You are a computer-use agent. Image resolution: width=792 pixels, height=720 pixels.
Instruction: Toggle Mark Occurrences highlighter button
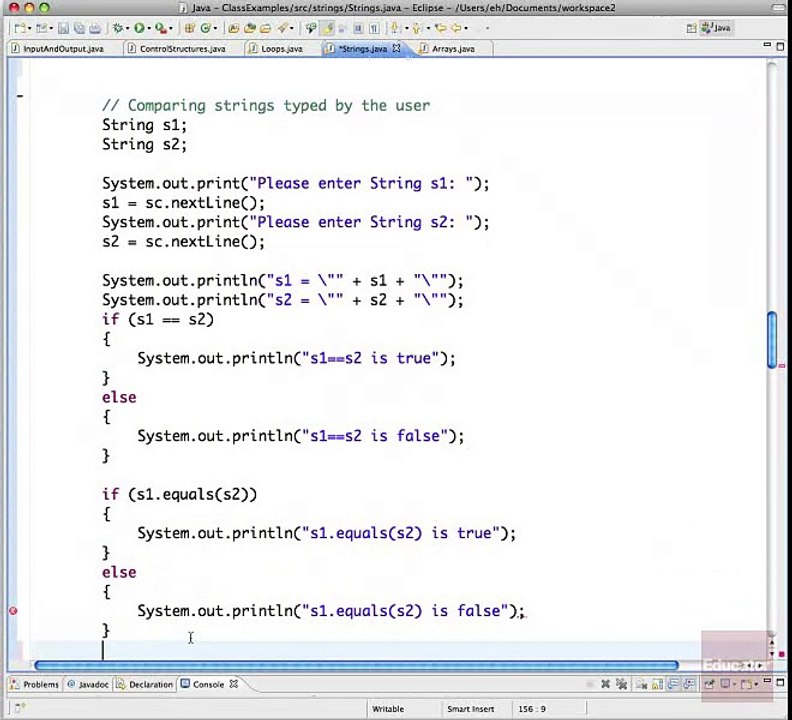[328, 28]
